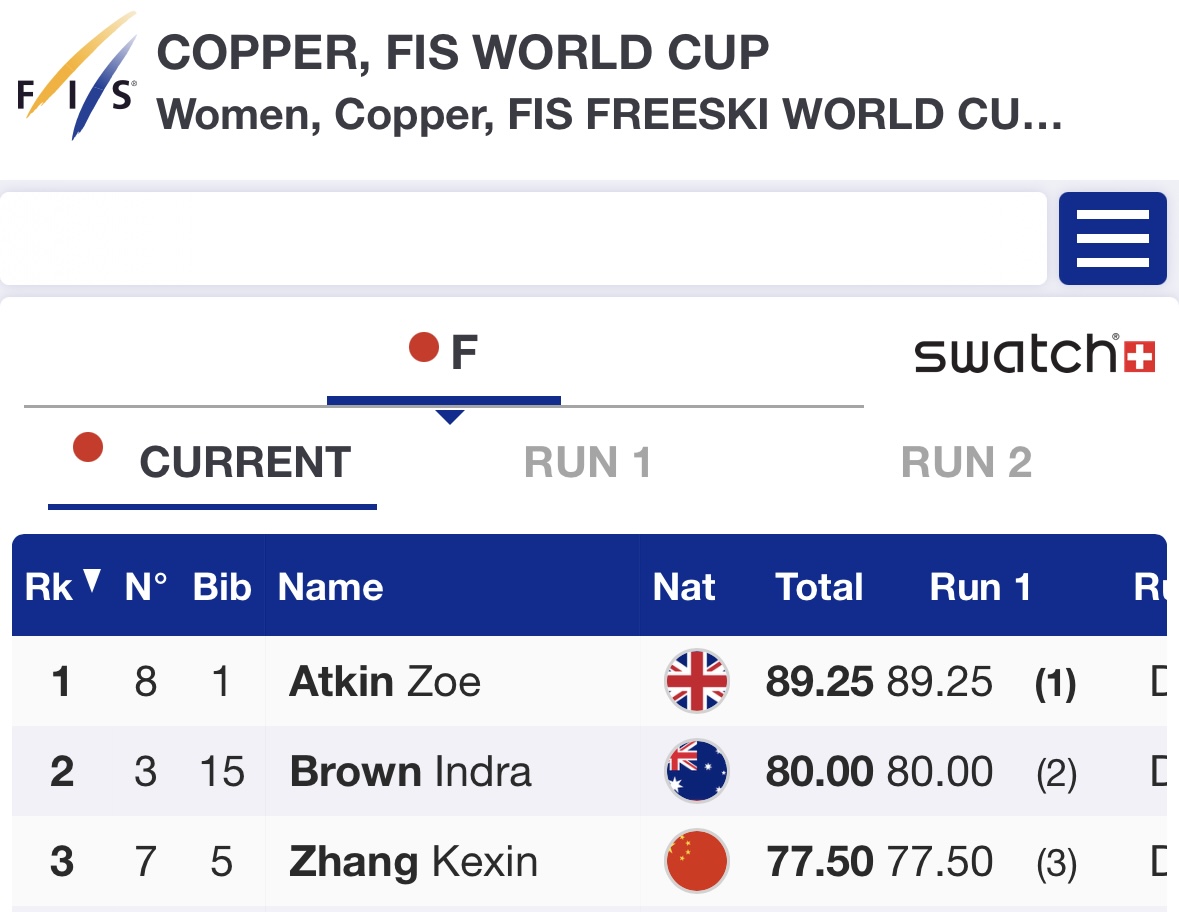Switch to the RUN 1 tab
Image resolution: width=1179 pixels, height=912 pixels.
tap(588, 463)
